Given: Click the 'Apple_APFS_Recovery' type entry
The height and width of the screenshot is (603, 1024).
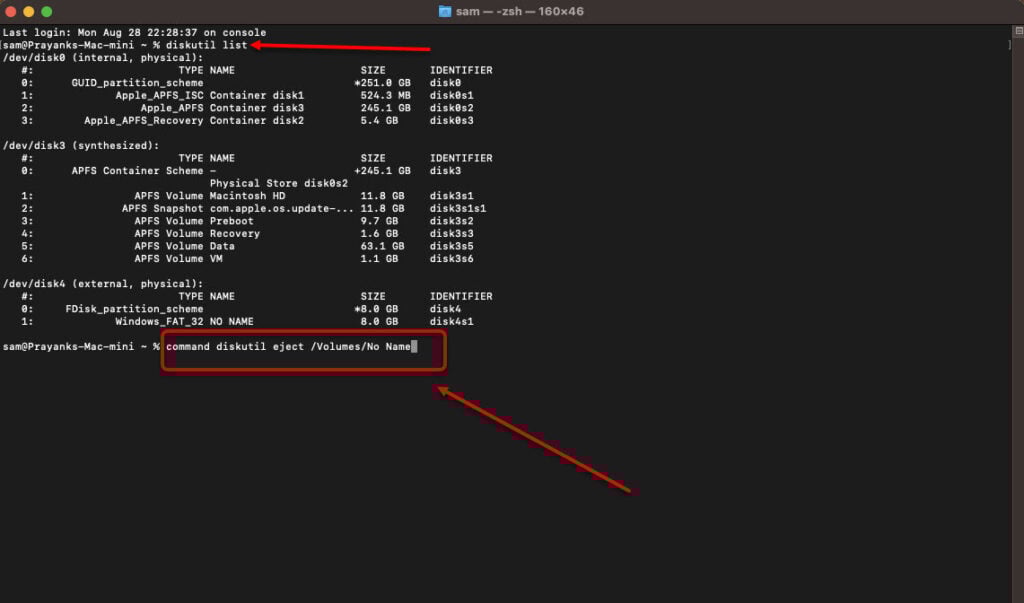Looking at the screenshot, I should click(144, 120).
